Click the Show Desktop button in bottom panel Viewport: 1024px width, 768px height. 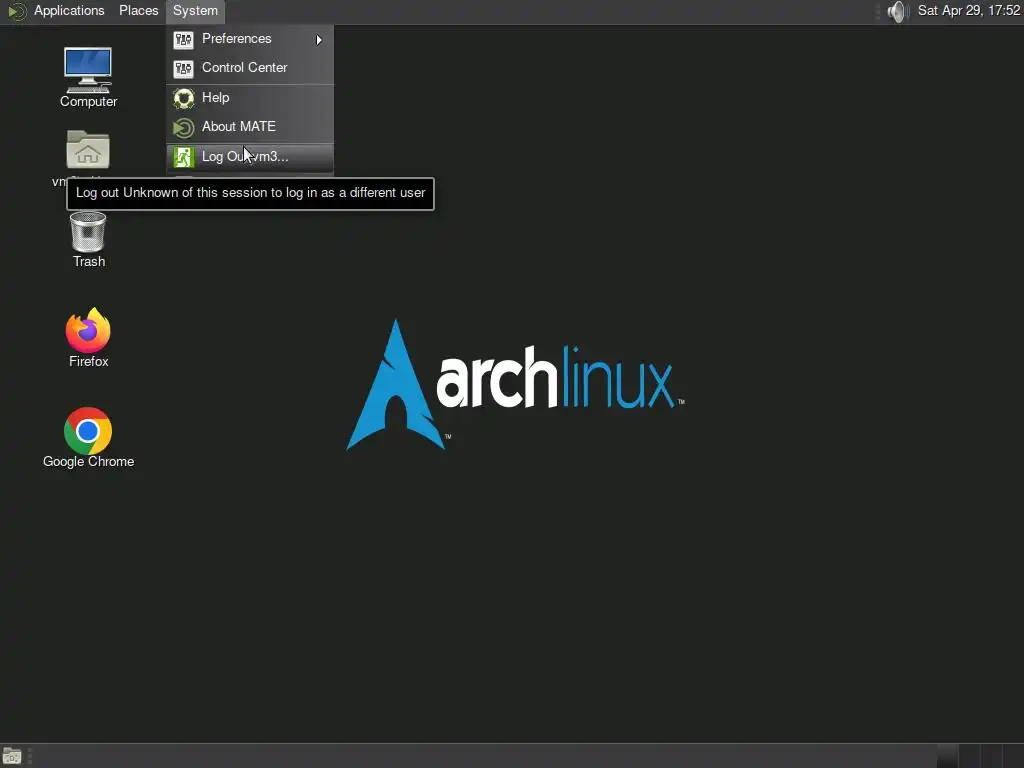pos(12,756)
